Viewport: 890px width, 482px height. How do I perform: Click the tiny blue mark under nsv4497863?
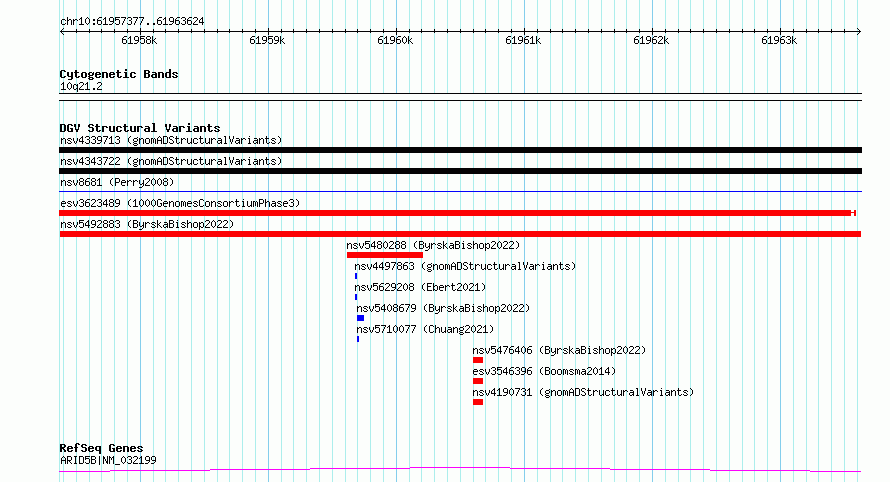pos(356,276)
